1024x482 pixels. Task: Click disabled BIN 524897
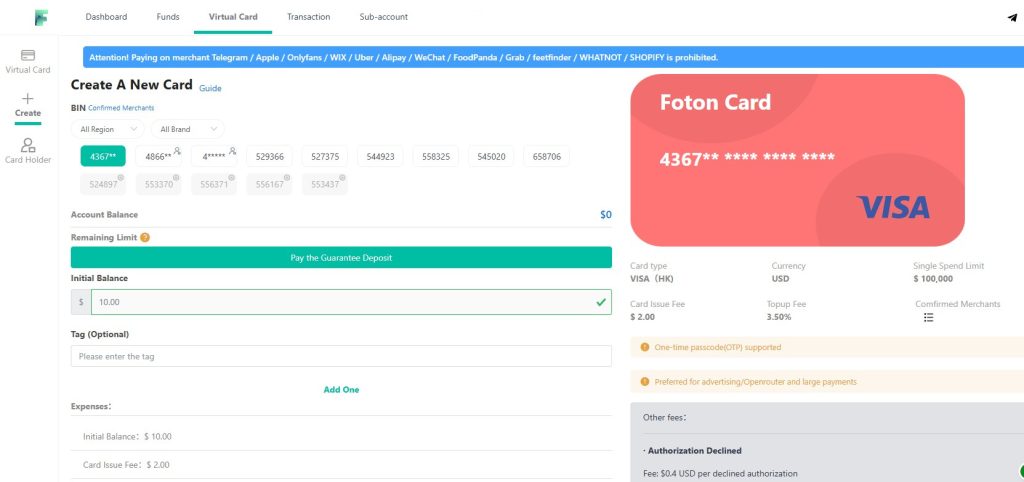click(103, 185)
